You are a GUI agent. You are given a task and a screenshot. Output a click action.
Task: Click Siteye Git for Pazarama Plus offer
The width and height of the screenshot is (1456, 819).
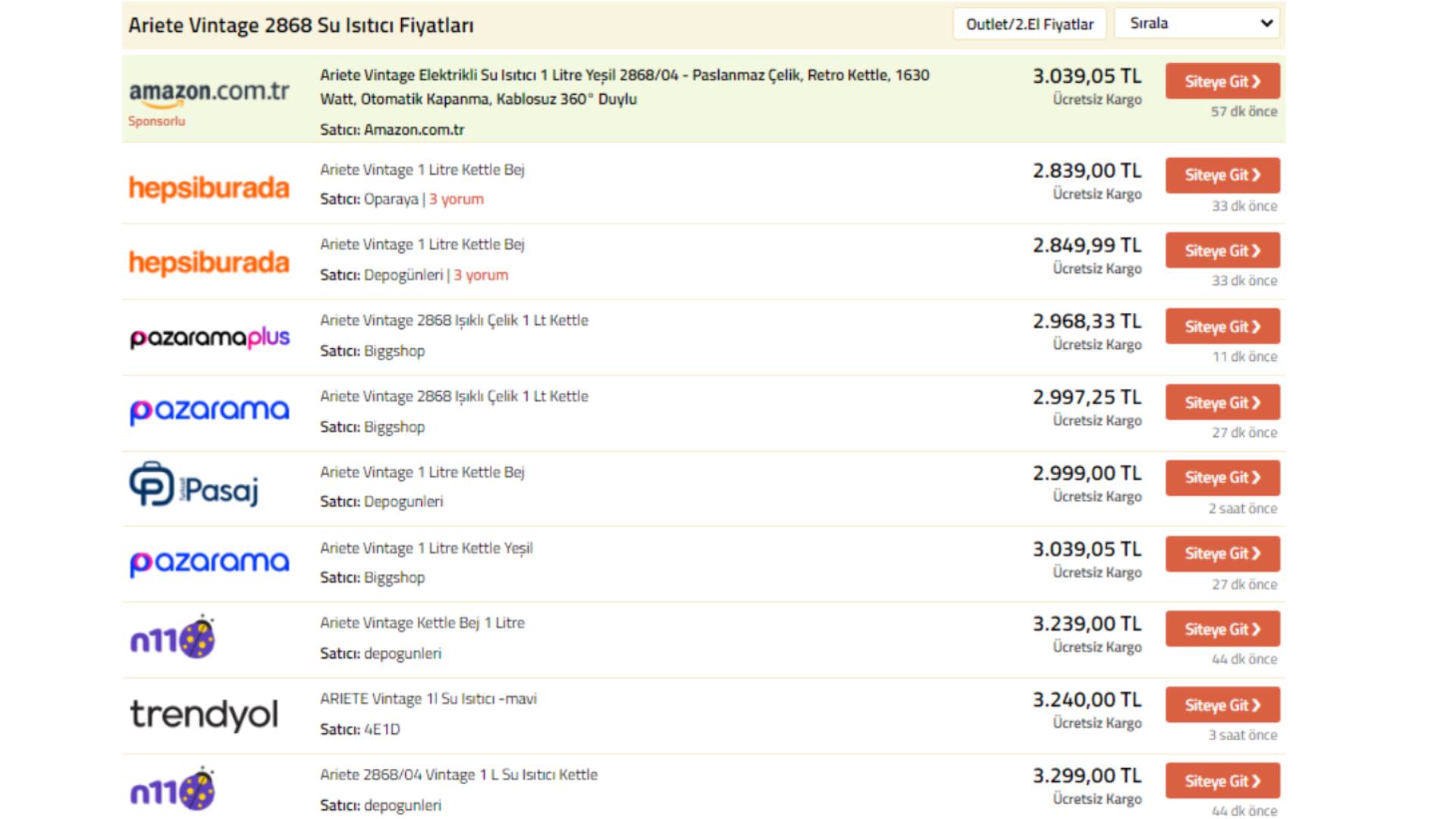pos(1223,326)
